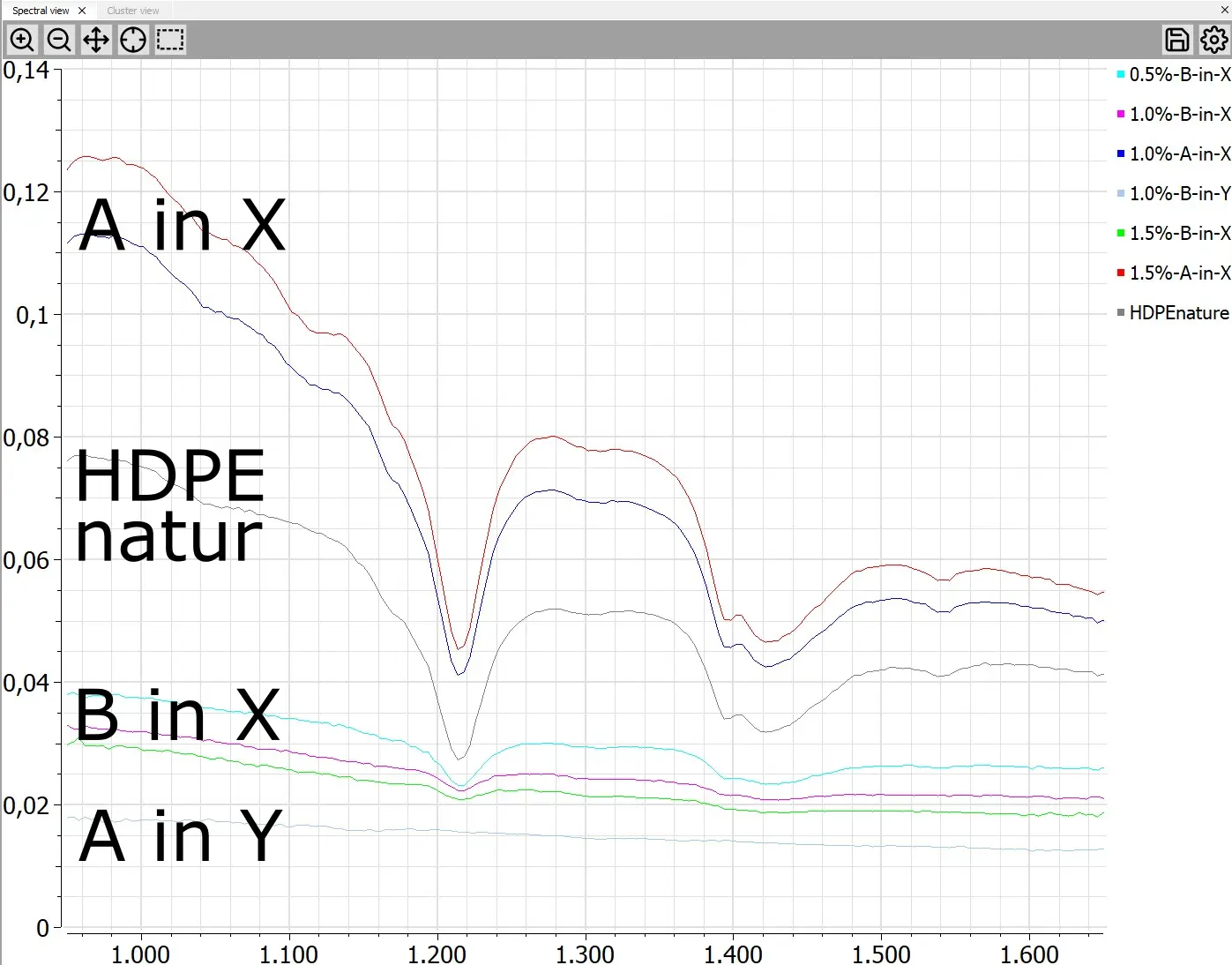
Task: Click the 0,1 y-axis label
Action: 33,315
